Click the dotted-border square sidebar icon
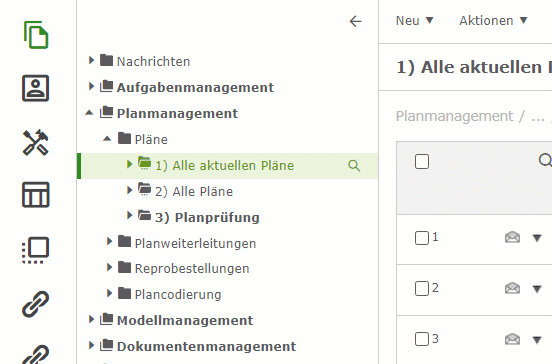552x364 pixels. click(x=36, y=250)
